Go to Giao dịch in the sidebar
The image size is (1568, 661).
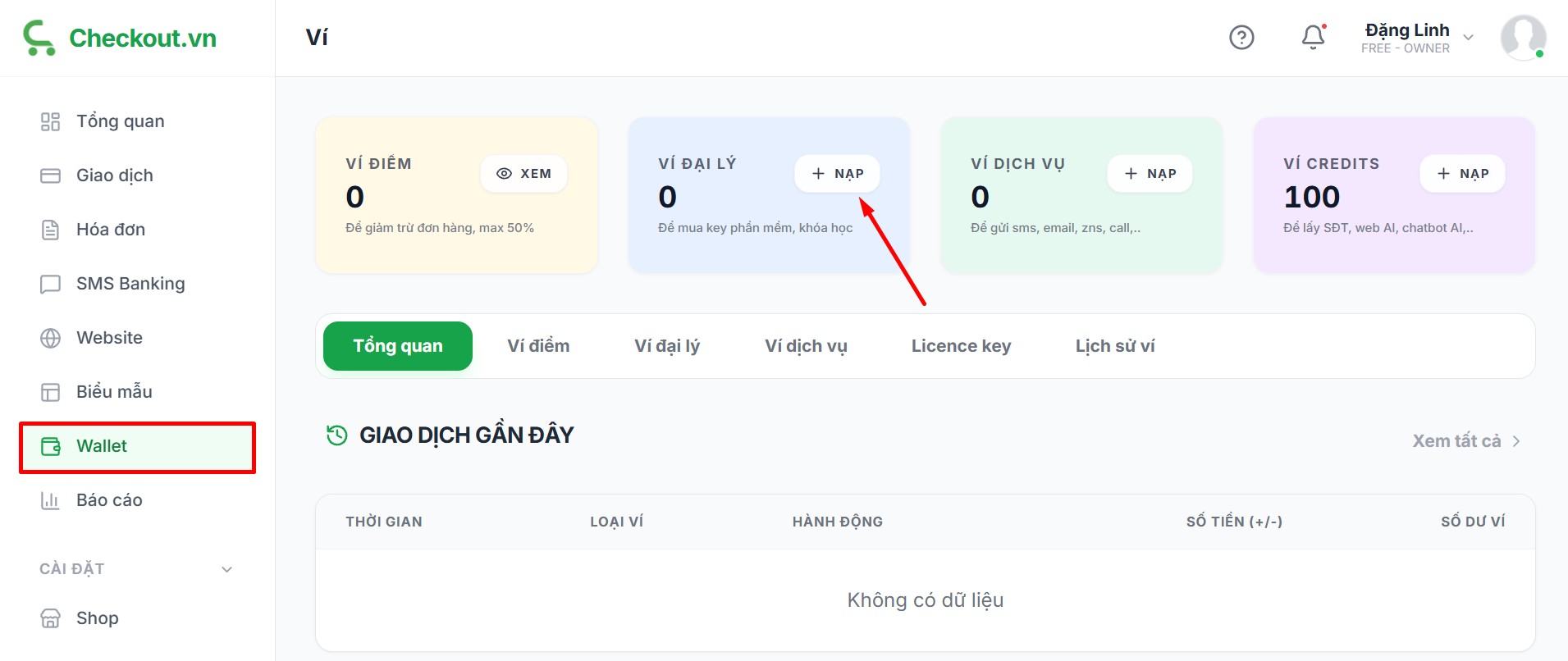pos(114,176)
